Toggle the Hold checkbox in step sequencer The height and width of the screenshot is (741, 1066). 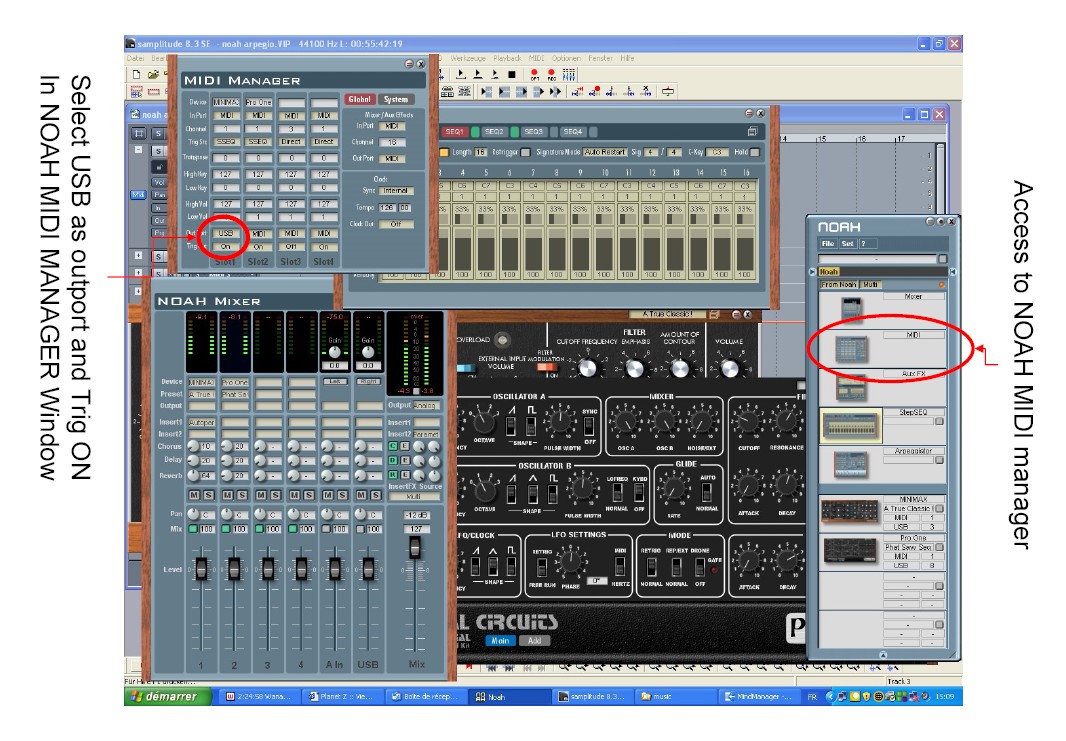coord(754,152)
